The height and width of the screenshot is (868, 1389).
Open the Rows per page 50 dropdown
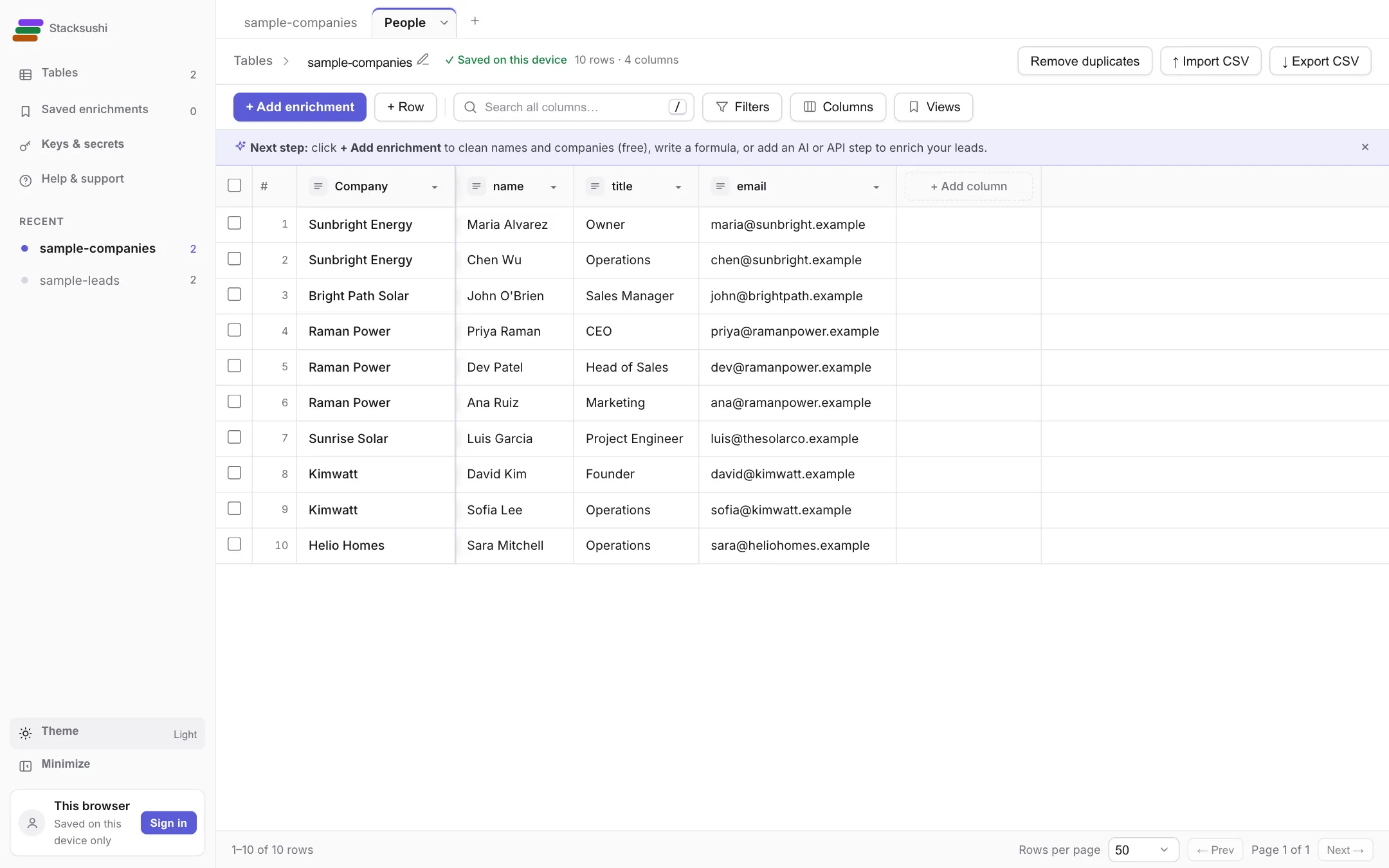coord(1143,850)
